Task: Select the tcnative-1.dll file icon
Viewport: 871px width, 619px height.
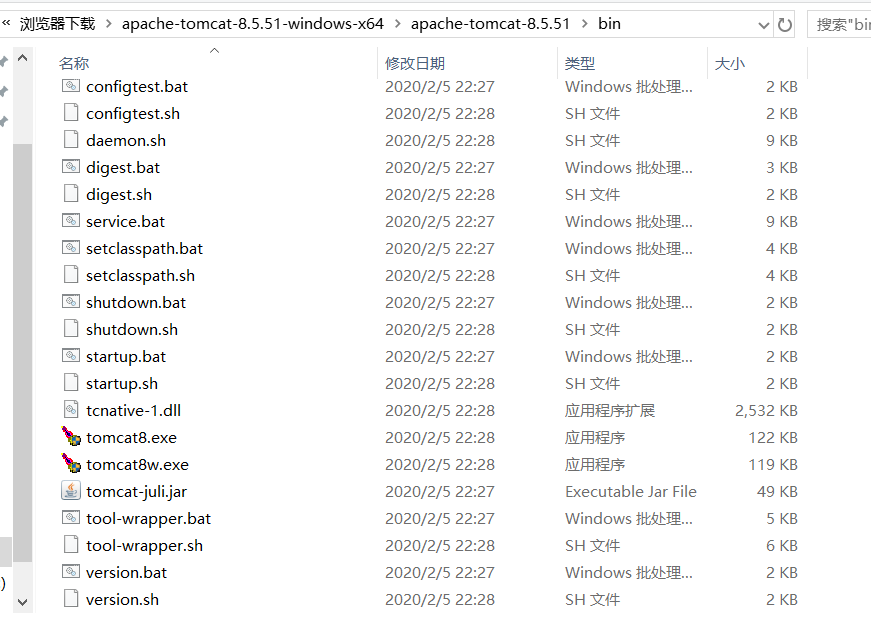Action: 71,410
